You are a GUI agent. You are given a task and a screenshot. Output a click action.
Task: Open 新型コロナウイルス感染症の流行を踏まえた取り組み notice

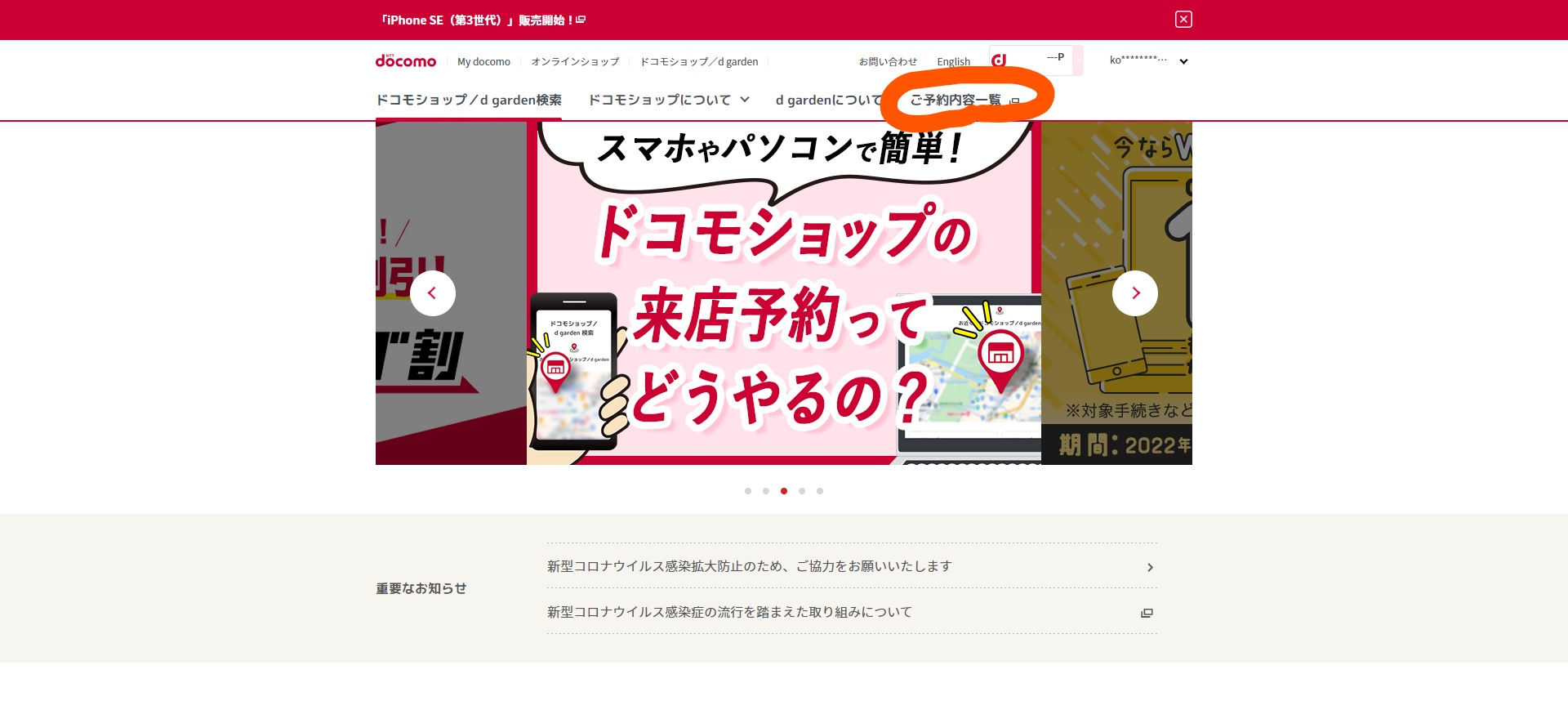point(852,612)
